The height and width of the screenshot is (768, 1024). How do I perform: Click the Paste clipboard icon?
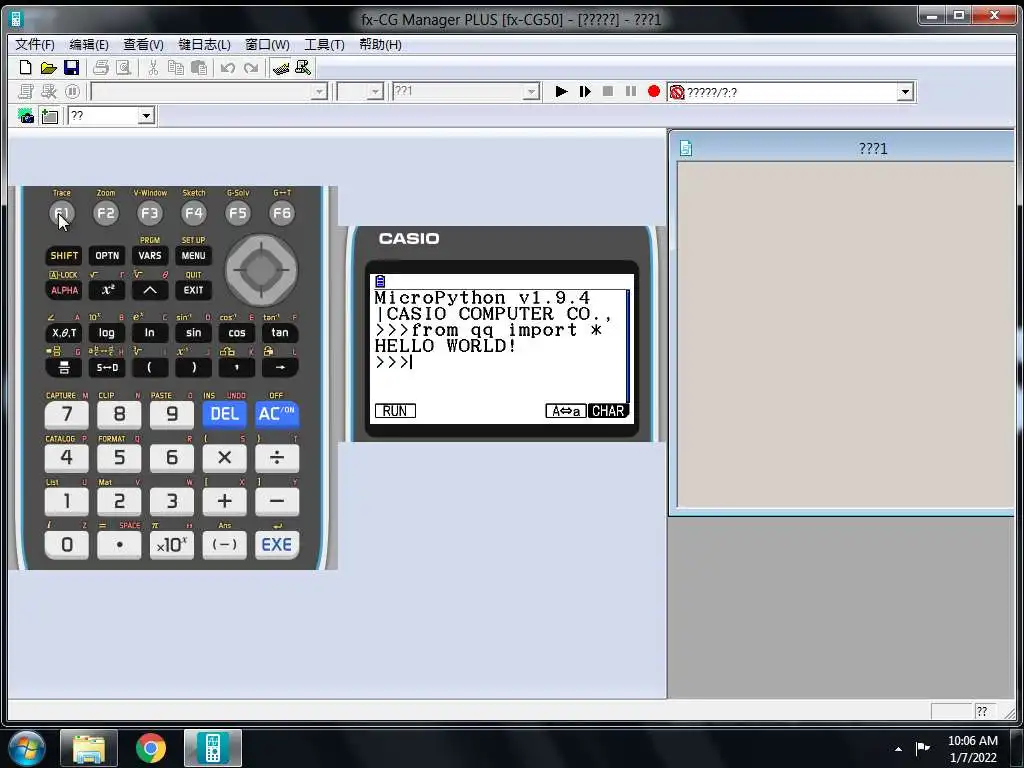199,68
